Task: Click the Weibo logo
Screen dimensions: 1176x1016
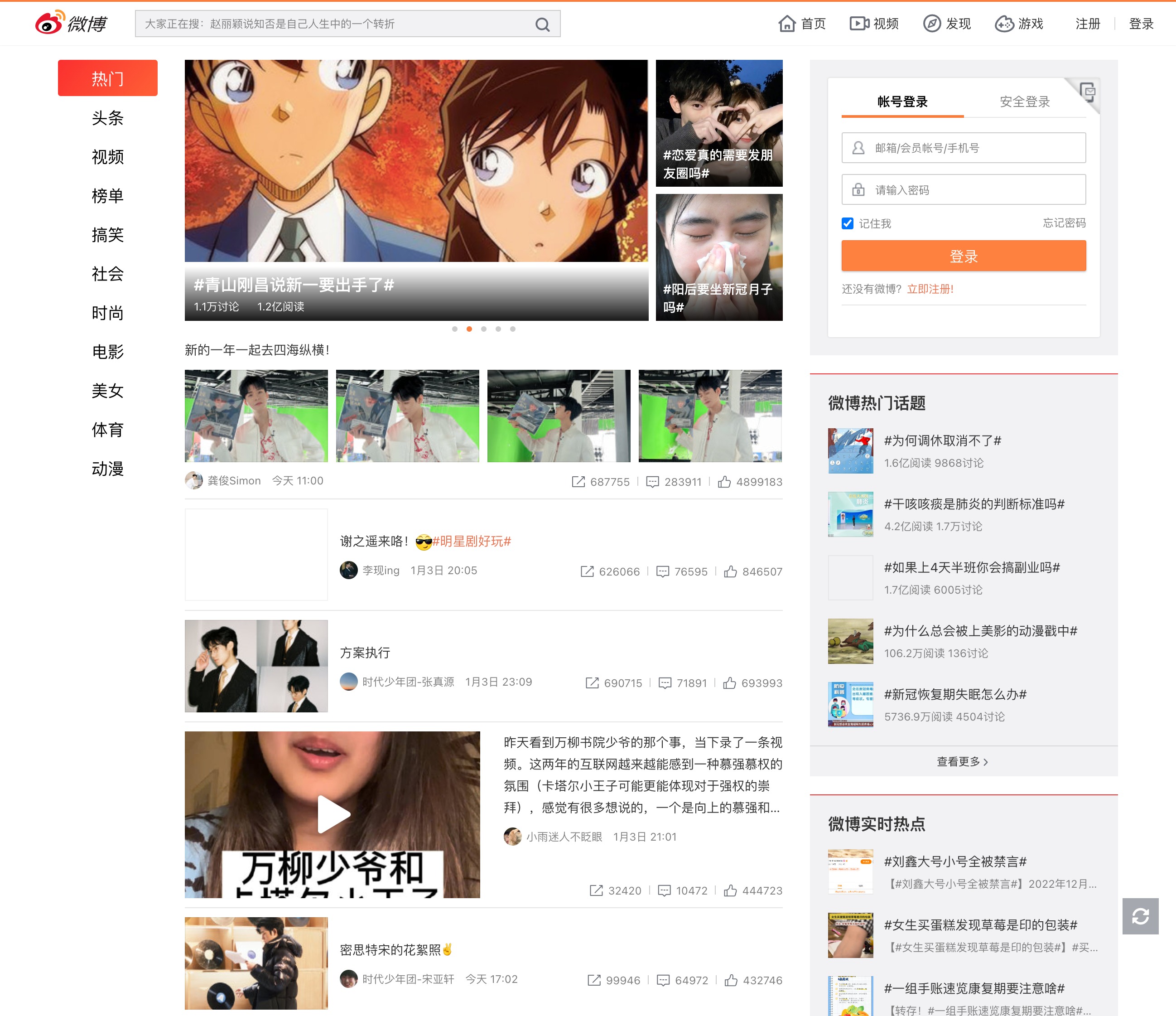Action: (x=71, y=23)
